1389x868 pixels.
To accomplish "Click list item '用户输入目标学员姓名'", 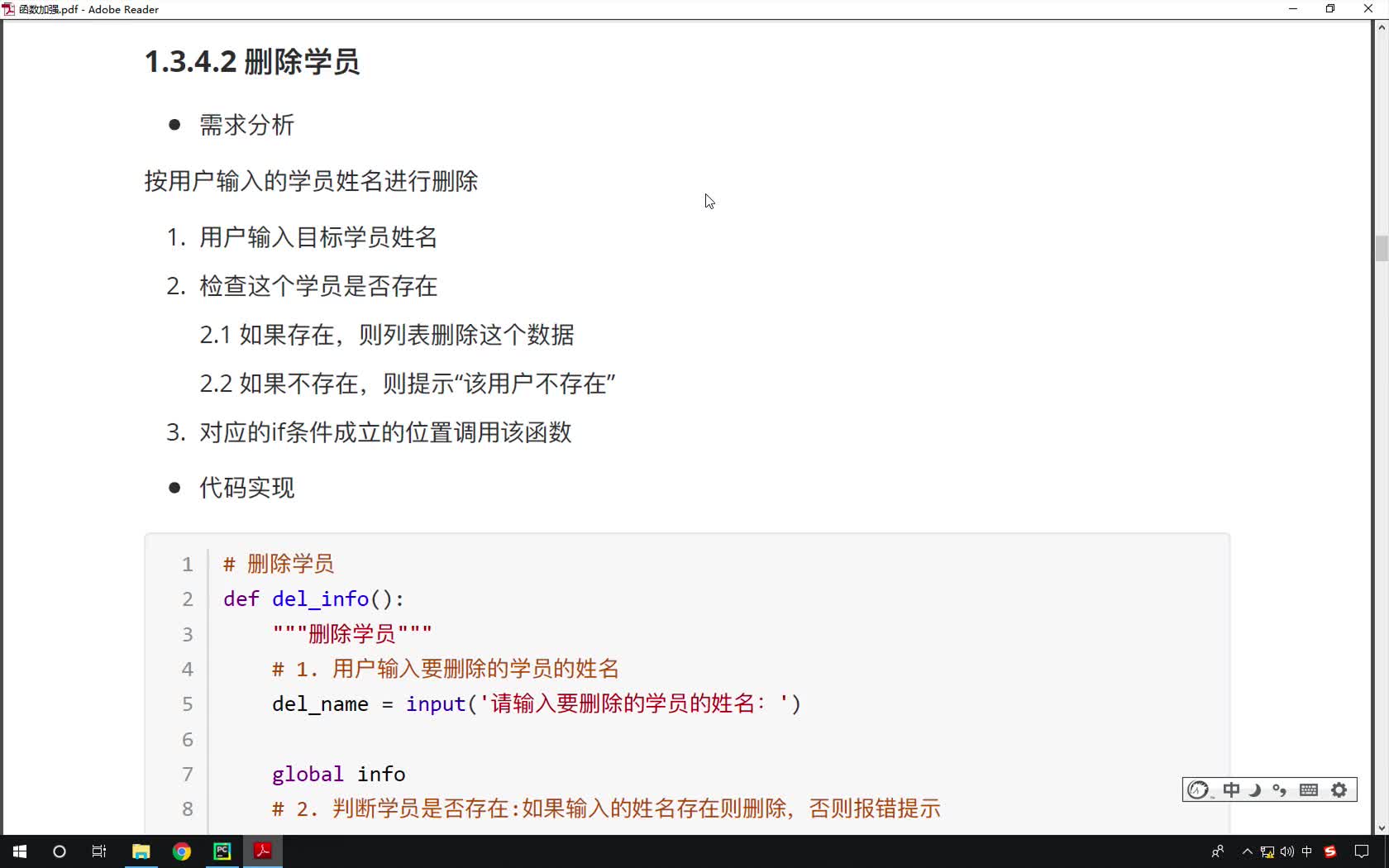I will (x=318, y=238).
